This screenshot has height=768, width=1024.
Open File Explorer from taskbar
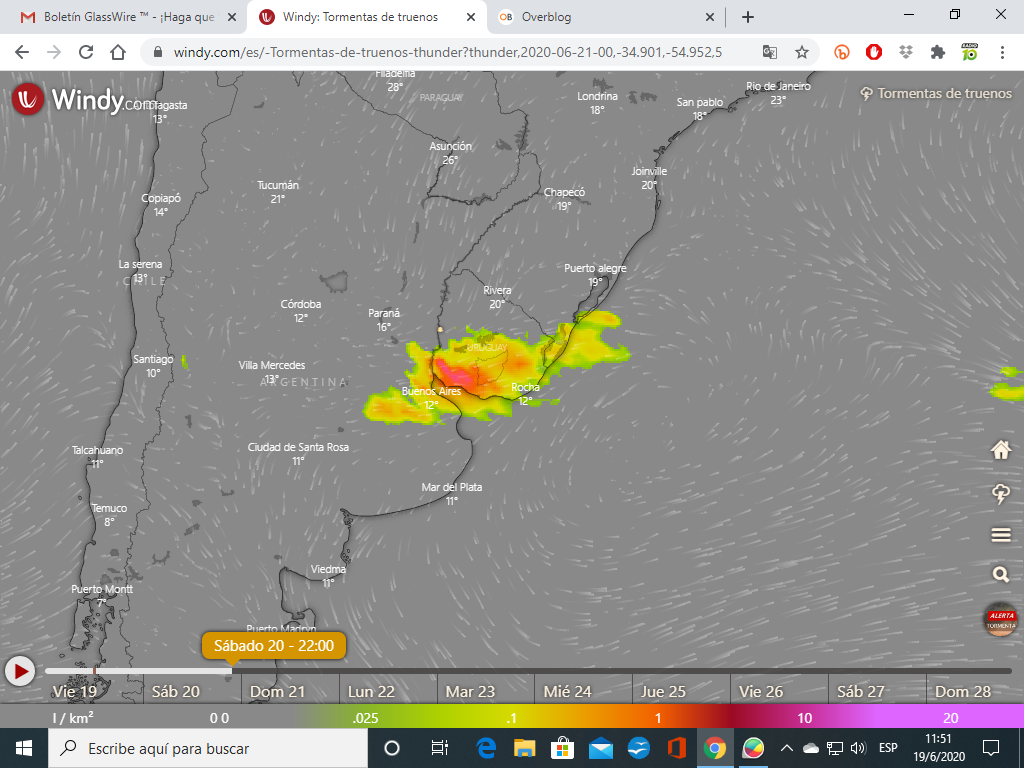click(524, 748)
